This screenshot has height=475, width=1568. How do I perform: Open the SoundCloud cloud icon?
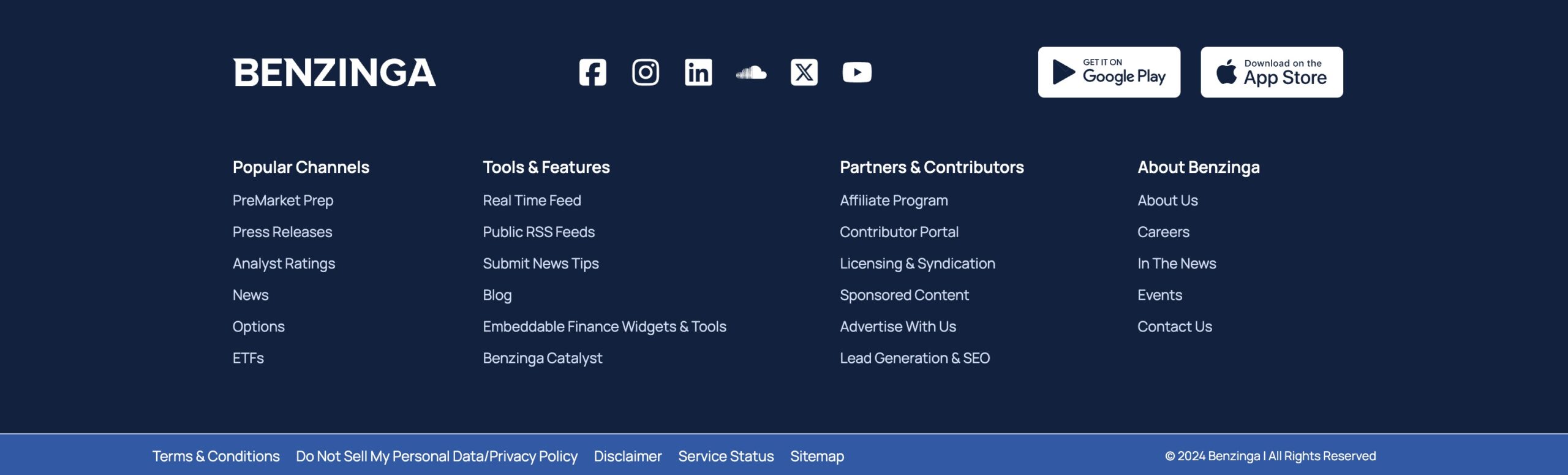point(751,72)
